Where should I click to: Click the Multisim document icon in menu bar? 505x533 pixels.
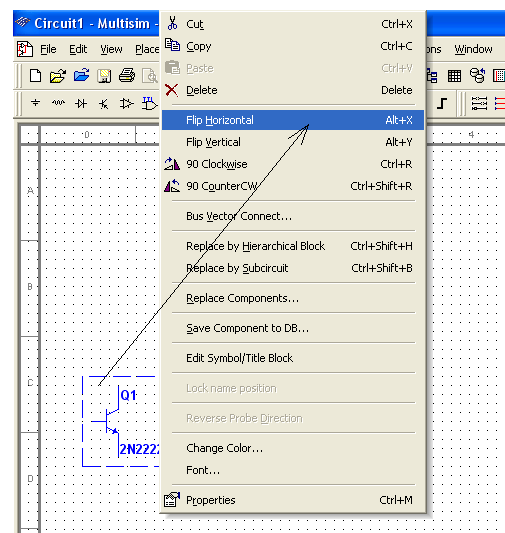tap(25, 49)
